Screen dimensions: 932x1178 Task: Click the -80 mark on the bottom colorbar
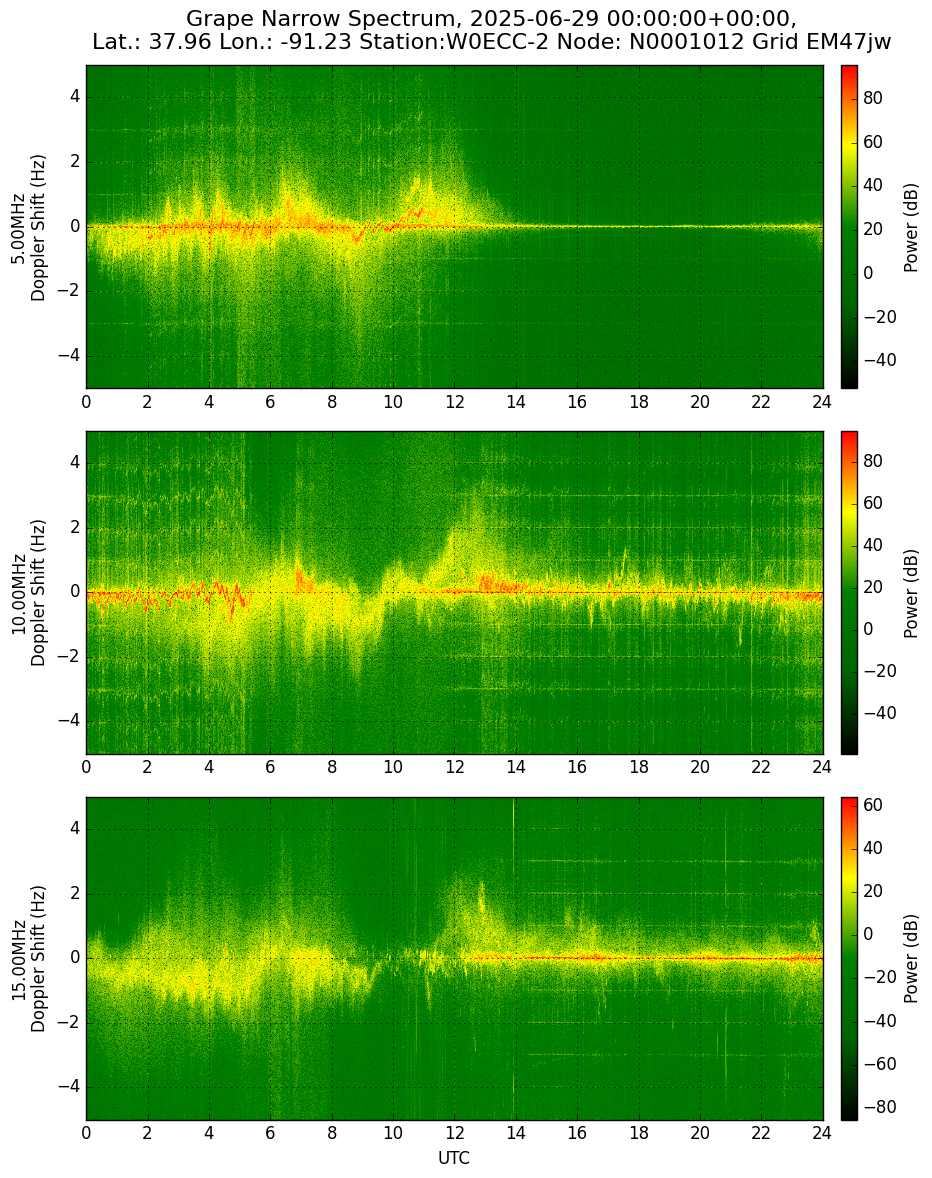coord(877,1107)
